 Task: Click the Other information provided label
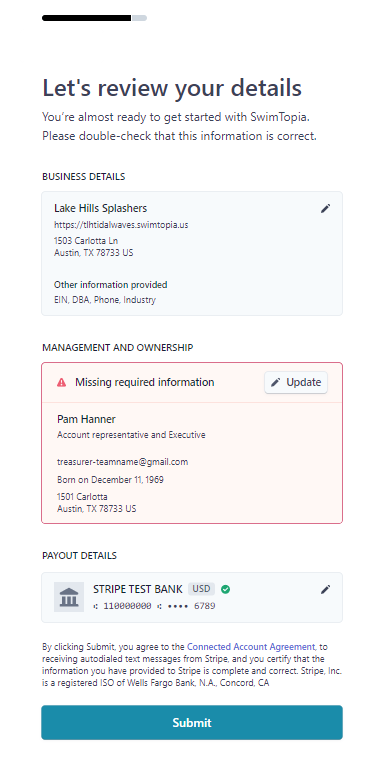111,284
